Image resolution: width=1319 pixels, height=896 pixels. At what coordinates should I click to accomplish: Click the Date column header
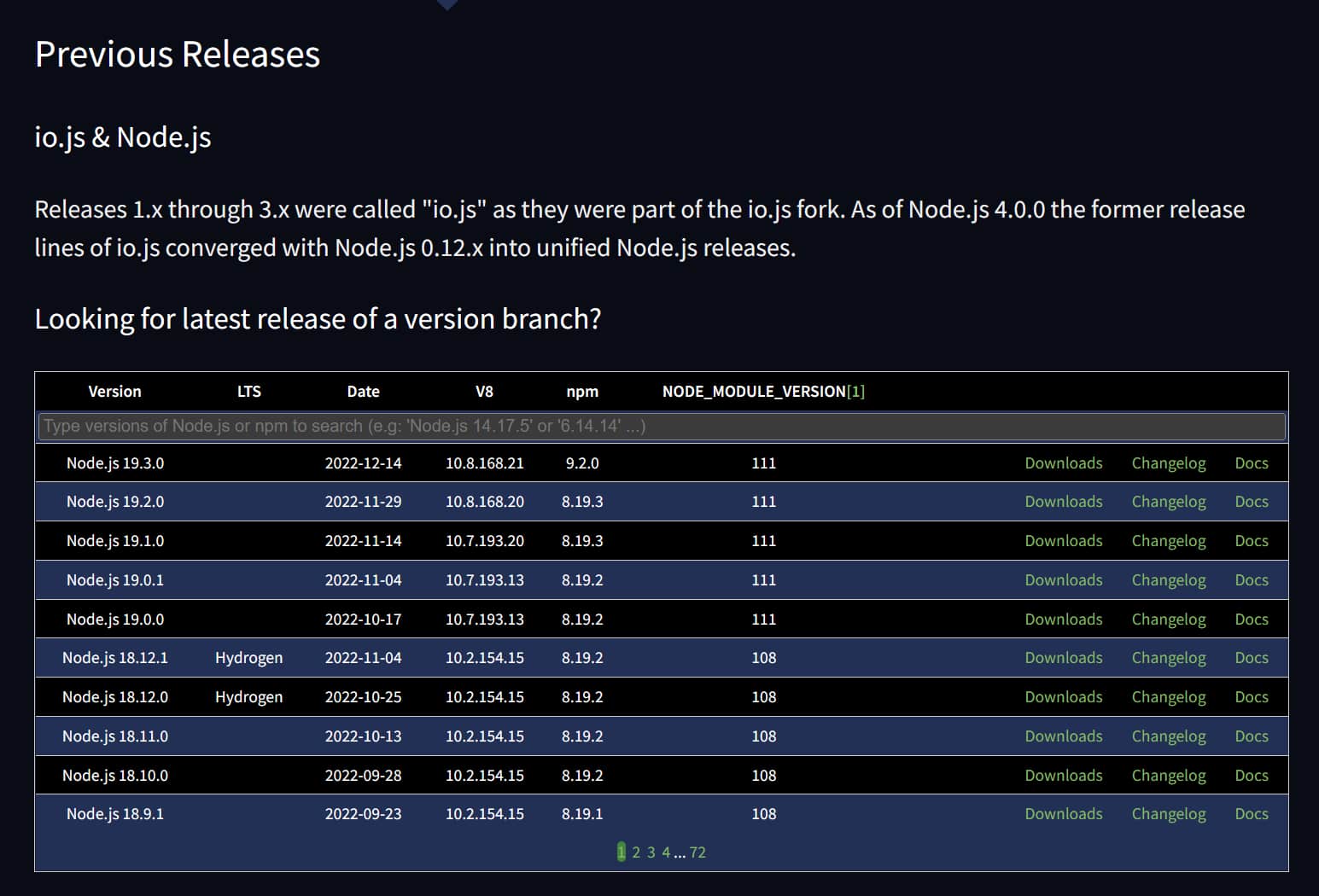coord(363,392)
